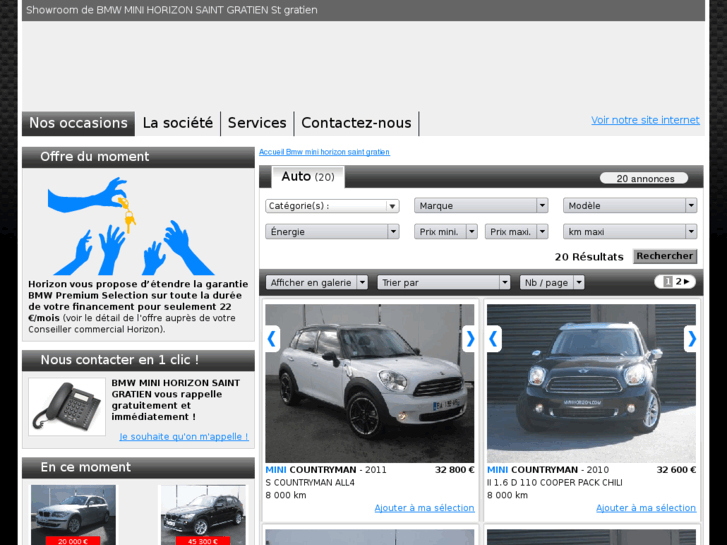Add the 32 600 € Countryman to selection
Image resolution: width=727 pixels, height=545 pixels.
coord(646,508)
